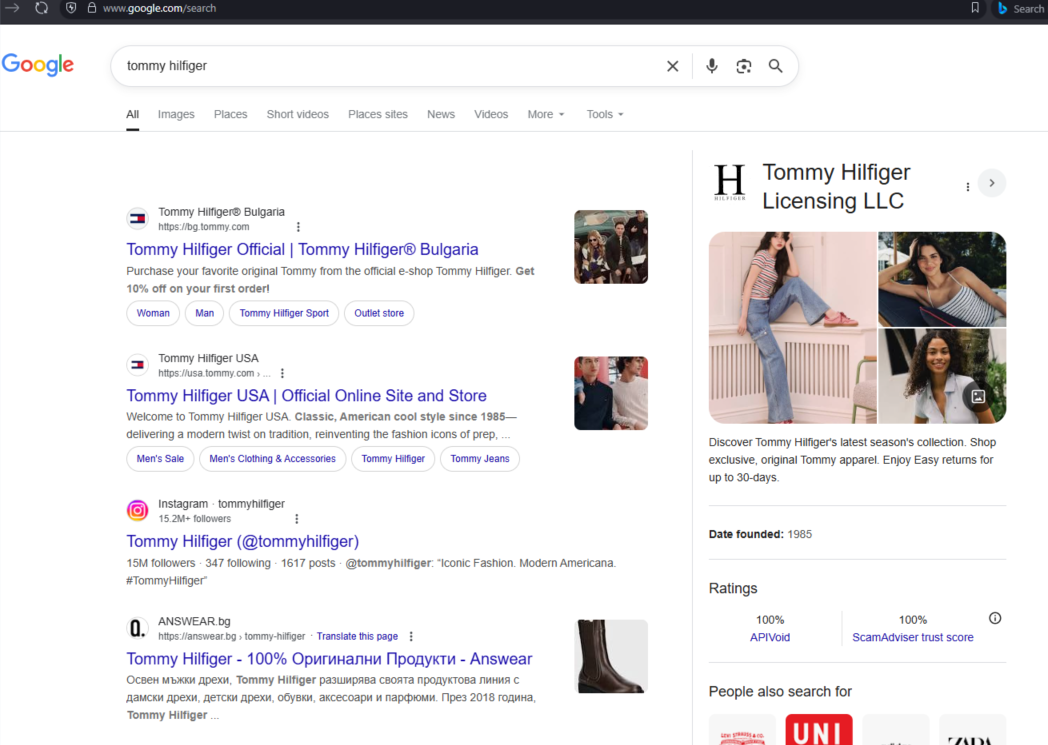Open ratings info icon in knowledge panel
This screenshot has width=1048, height=745.
point(994,618)
